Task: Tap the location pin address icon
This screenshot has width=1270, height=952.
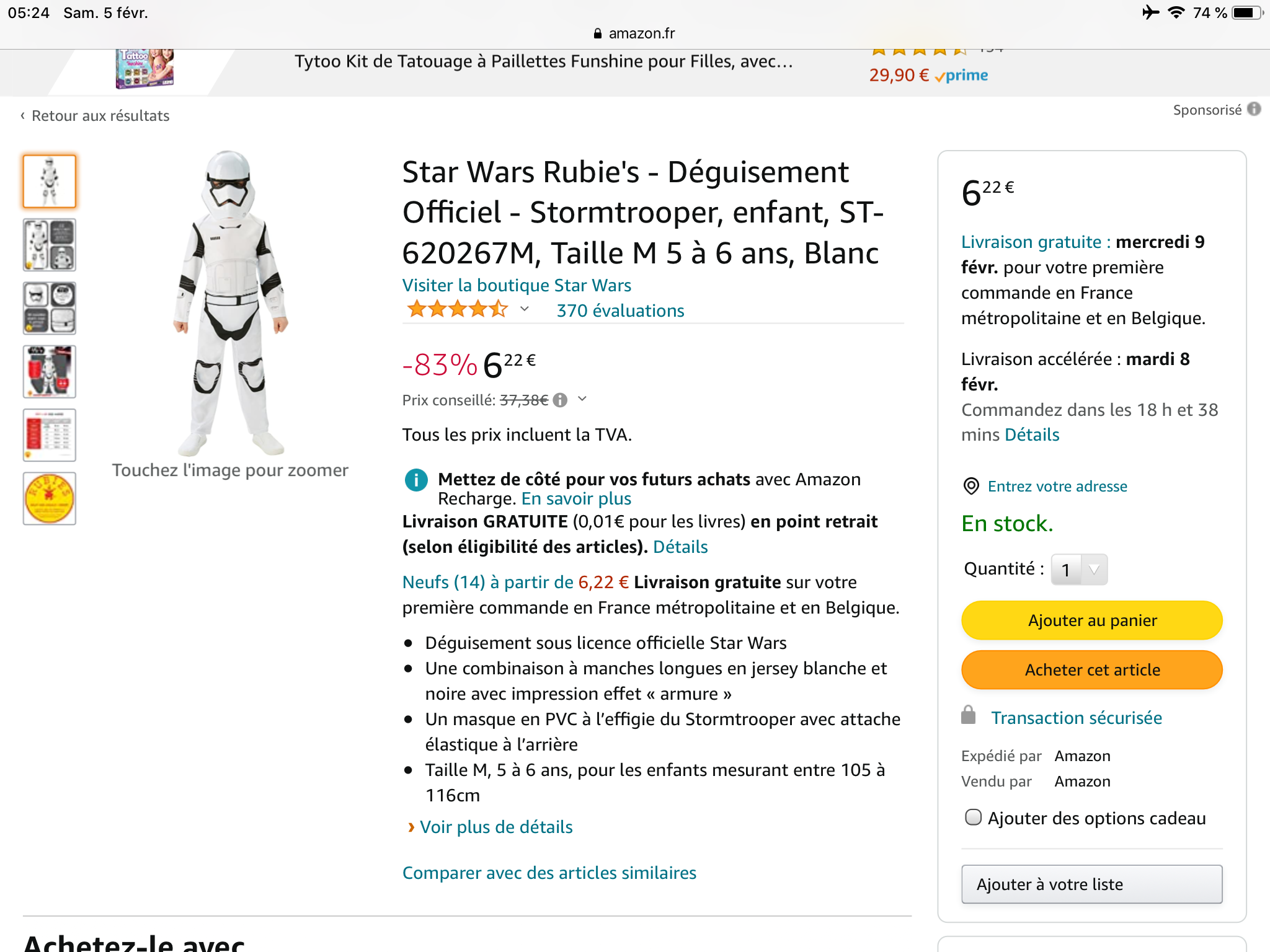Action: coord(971,487)
